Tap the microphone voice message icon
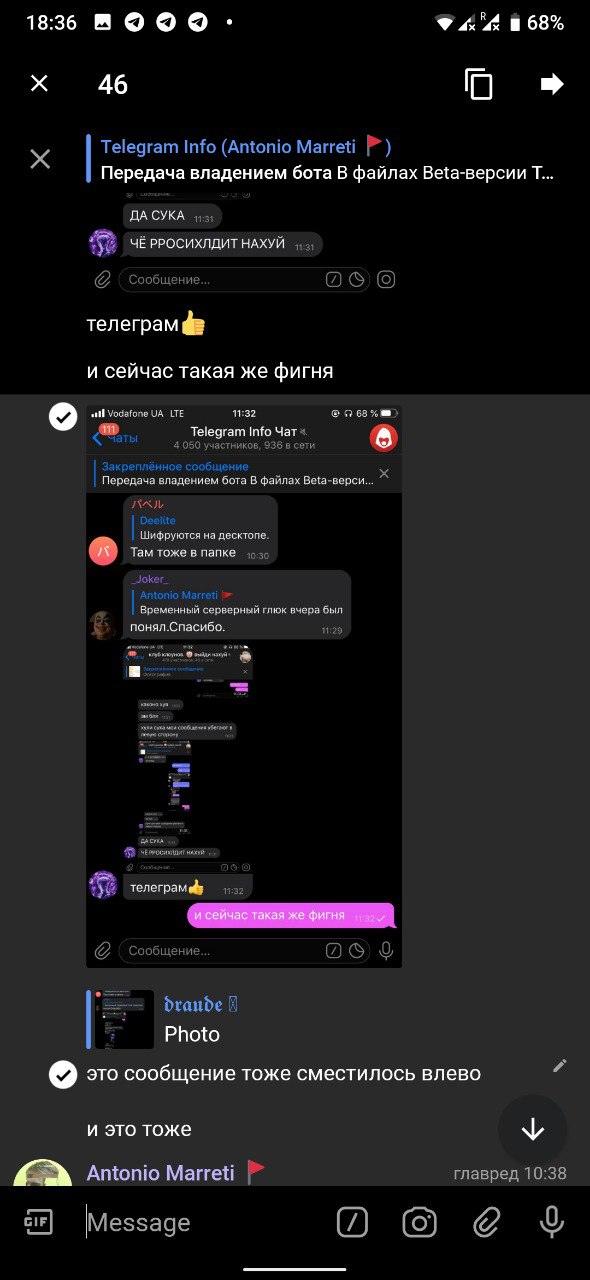590x1280 pixels. 551,1222
